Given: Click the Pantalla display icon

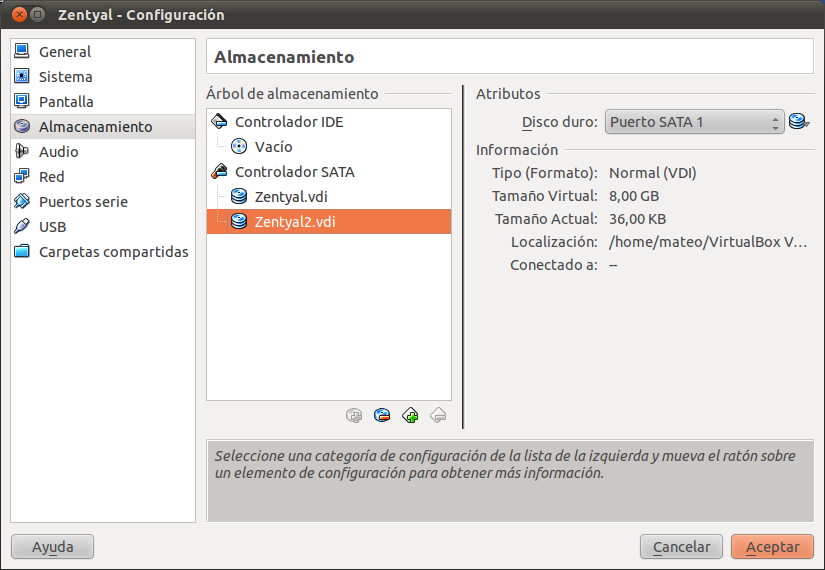Looking at the screenshot, I should coord(22,101).
